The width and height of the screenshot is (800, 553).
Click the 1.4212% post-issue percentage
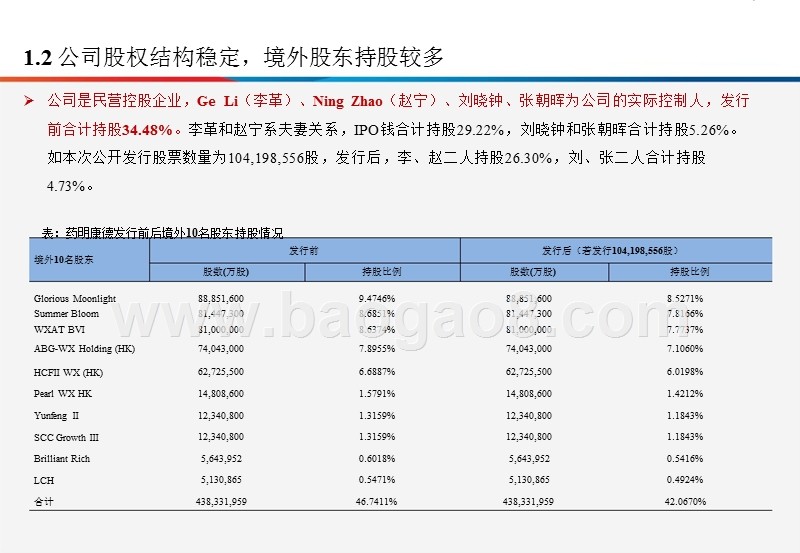click(685, 393)
